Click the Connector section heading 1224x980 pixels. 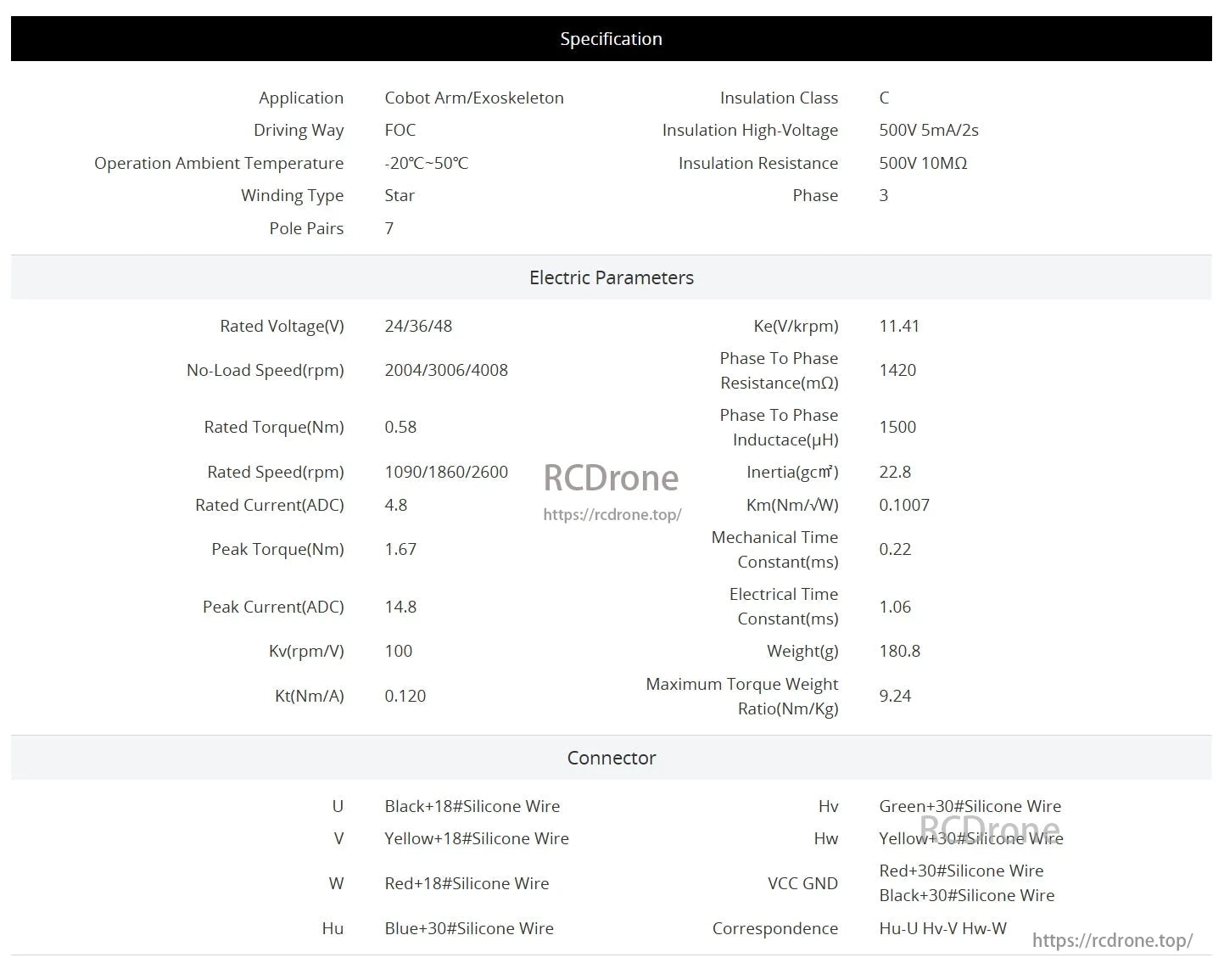tap(611, 758)
